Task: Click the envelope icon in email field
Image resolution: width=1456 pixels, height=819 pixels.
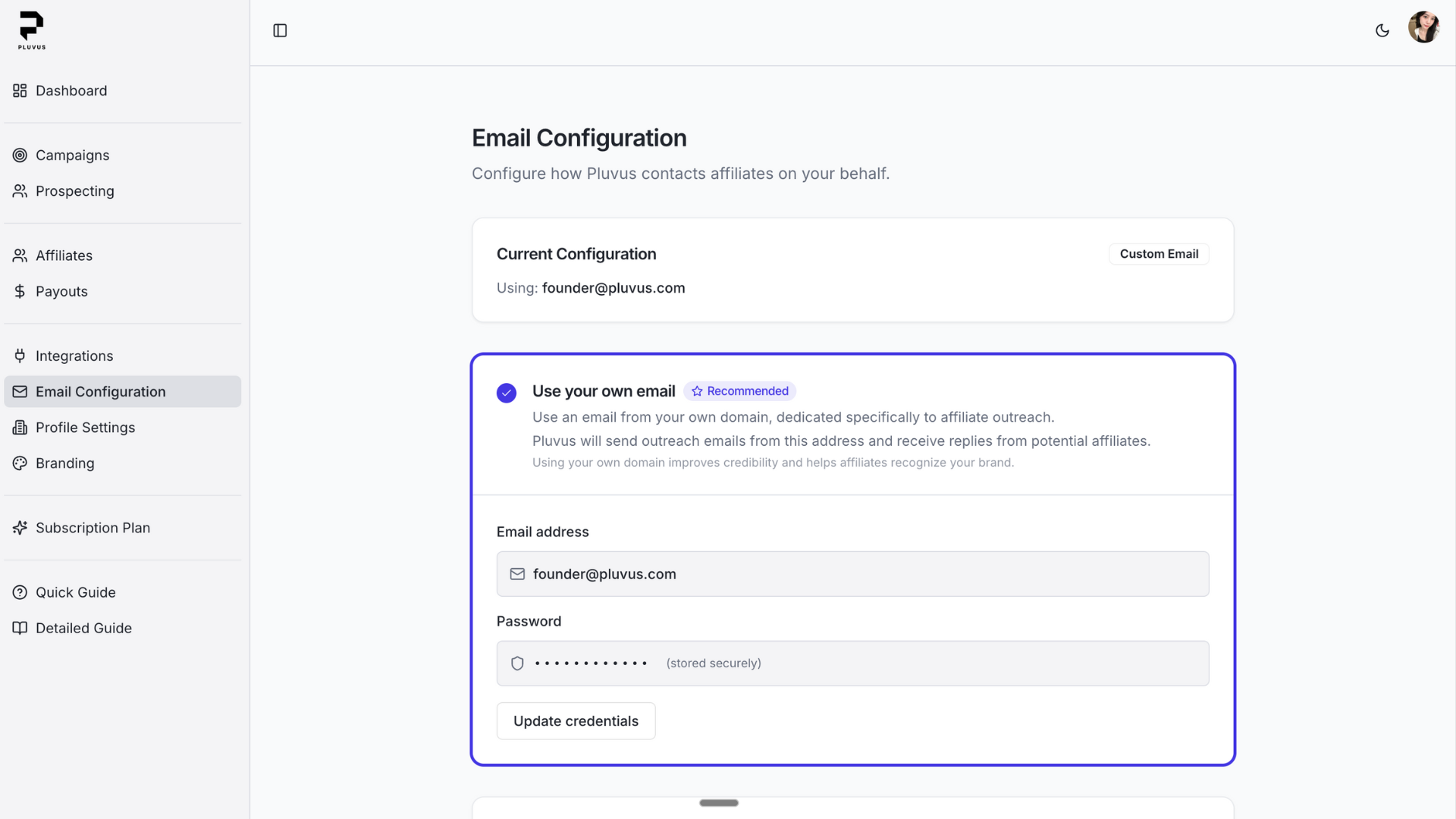Action: point(517,574)
